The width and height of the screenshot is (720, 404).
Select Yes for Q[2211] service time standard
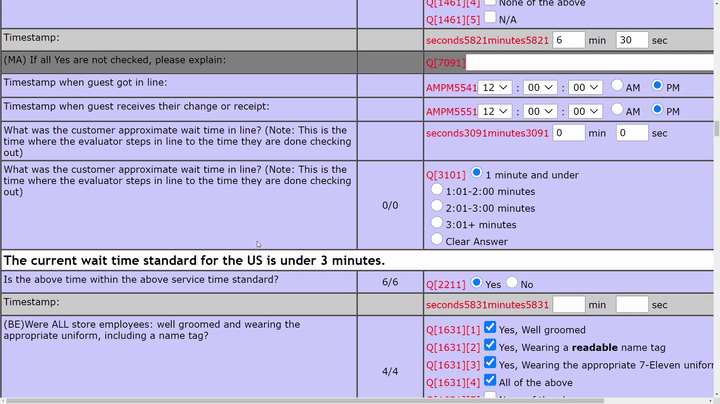pyautogui.click(x=476, y=282)
